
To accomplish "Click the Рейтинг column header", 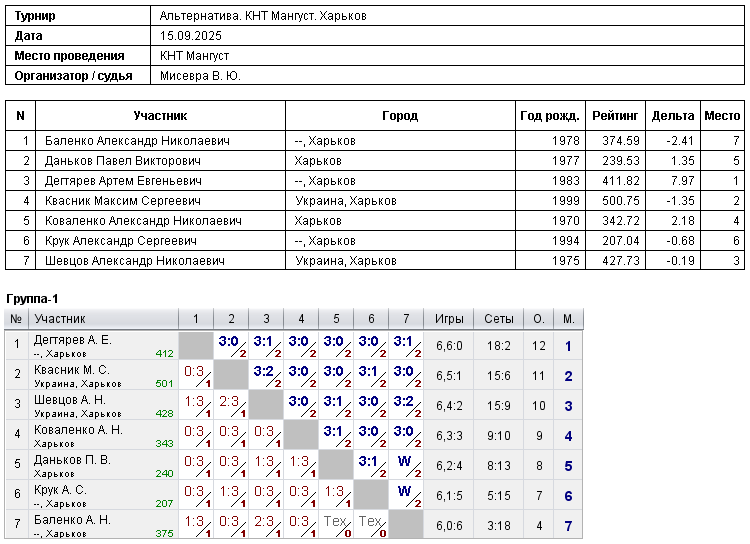I will (615, 116).
